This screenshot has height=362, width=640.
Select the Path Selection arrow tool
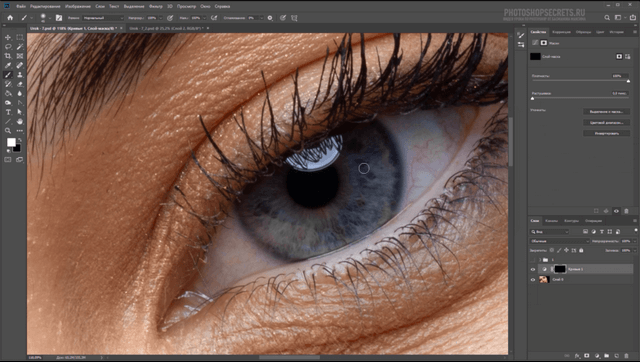(x=20, y=112)
